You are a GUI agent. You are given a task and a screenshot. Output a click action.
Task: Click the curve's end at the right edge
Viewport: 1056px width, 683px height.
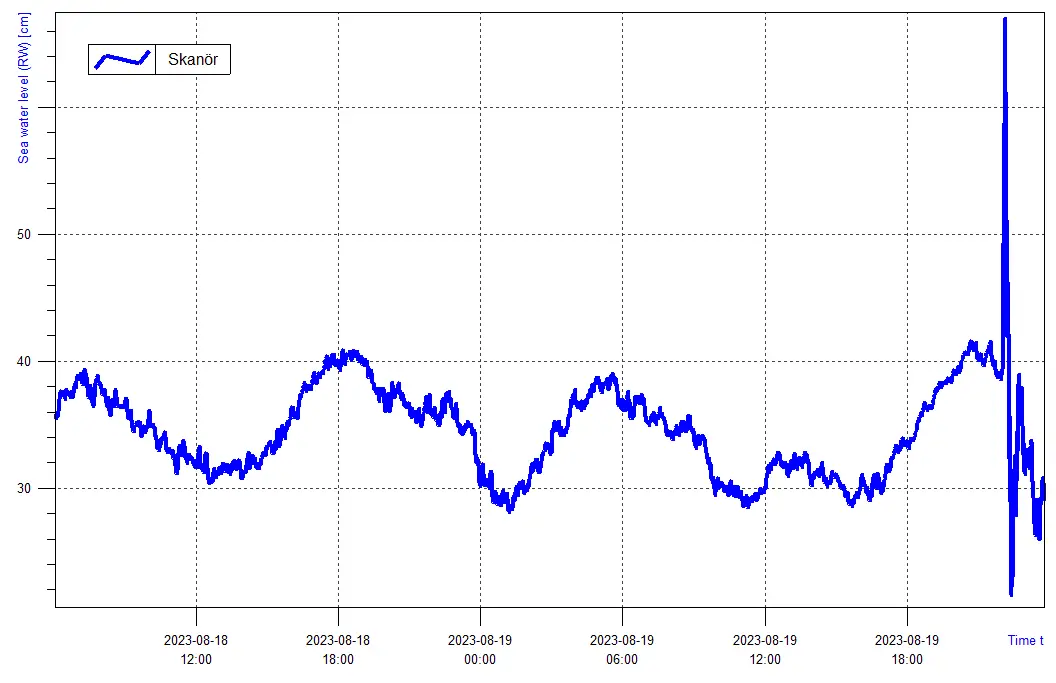pyautogui.click(x=1043, y=480)
